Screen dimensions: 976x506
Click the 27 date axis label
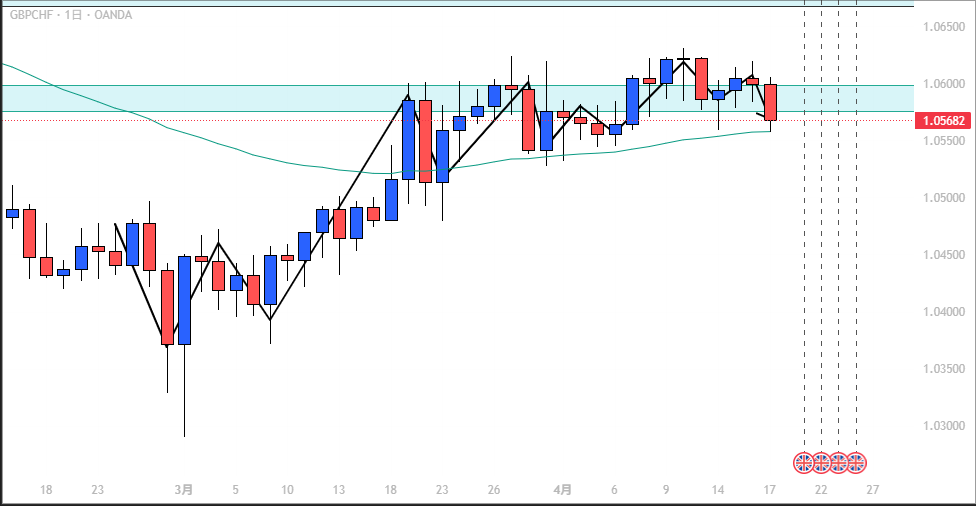pos(873,490)
